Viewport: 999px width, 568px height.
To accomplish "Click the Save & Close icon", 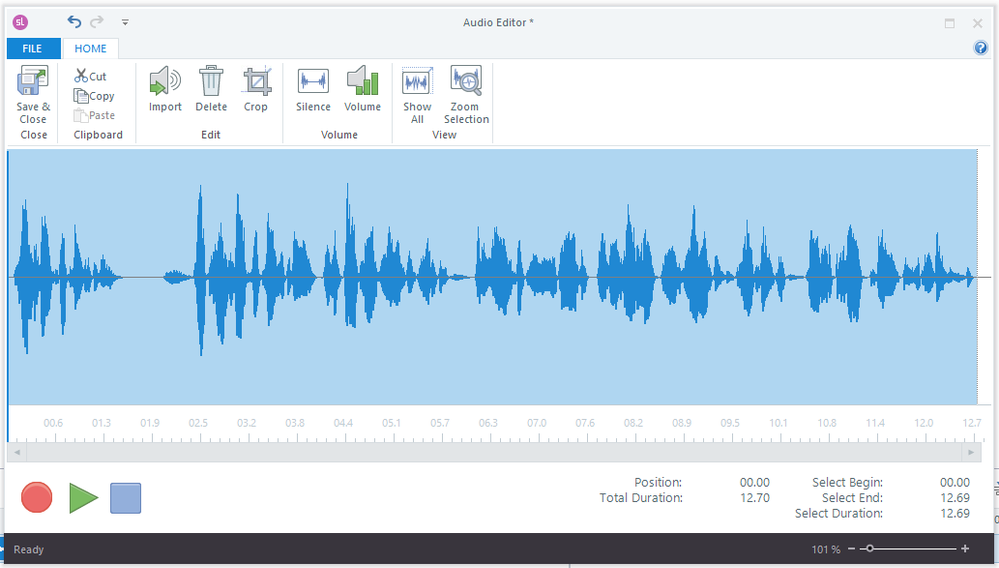I will 33,82.
